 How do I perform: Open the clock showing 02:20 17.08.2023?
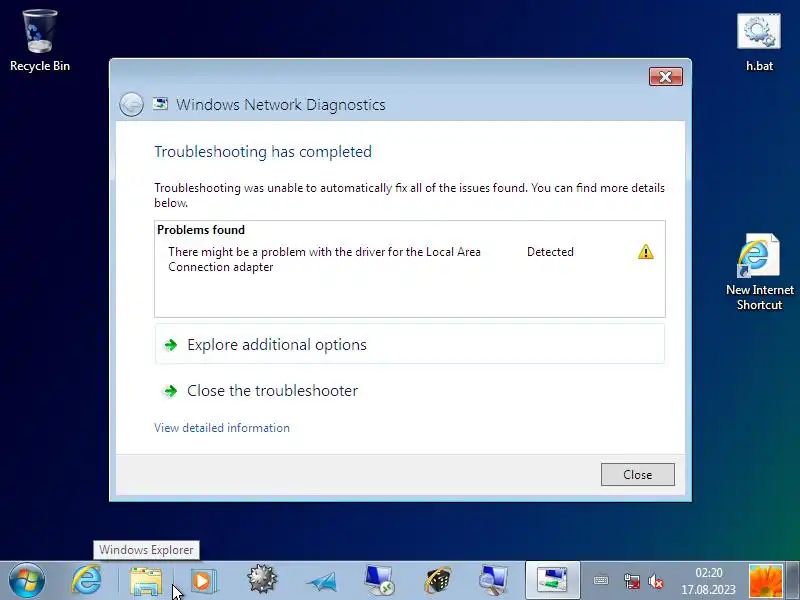tap(709, 581)
